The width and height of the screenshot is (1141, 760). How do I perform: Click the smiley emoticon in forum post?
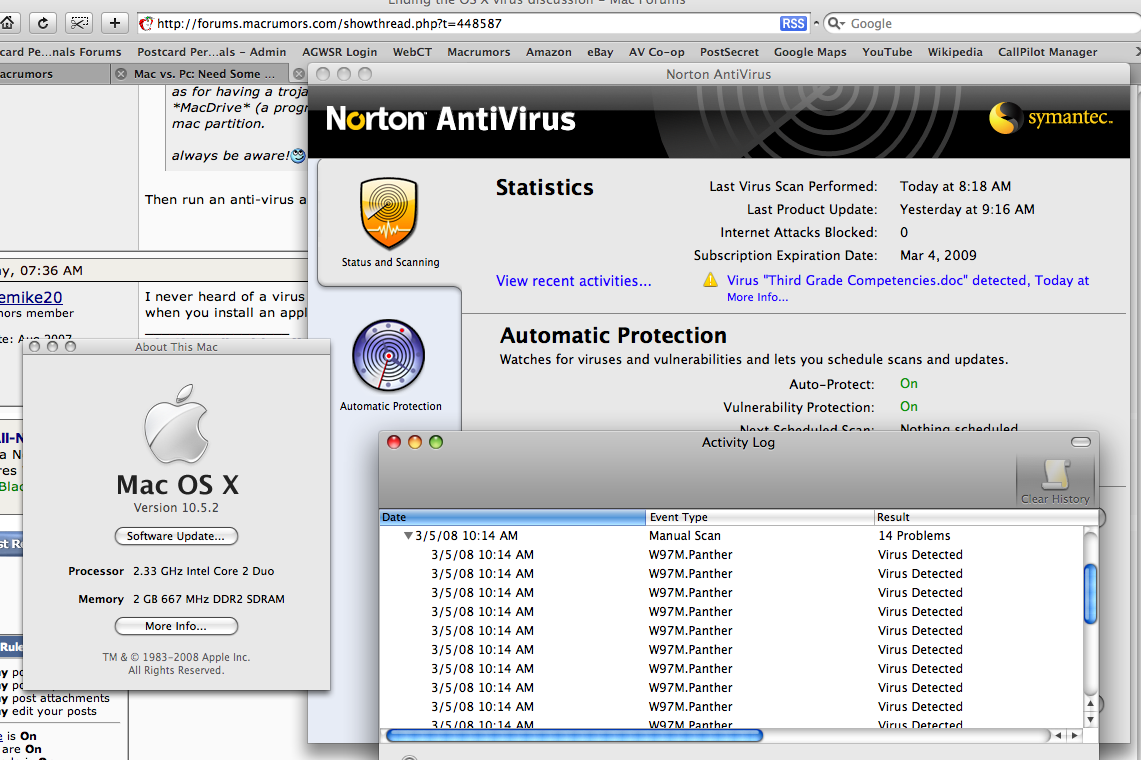click(x=298, y=155)
